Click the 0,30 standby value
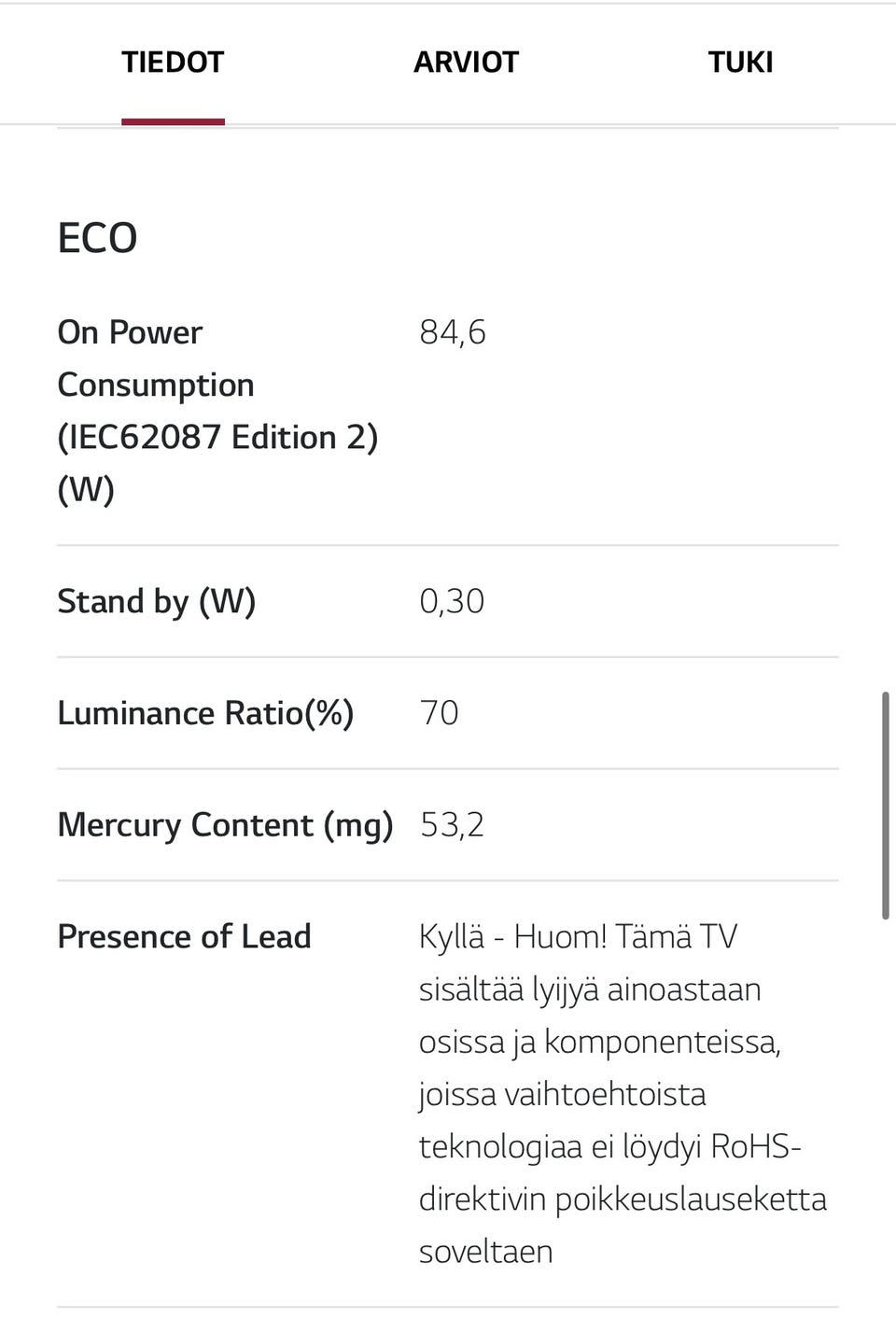 coord(452,601)
